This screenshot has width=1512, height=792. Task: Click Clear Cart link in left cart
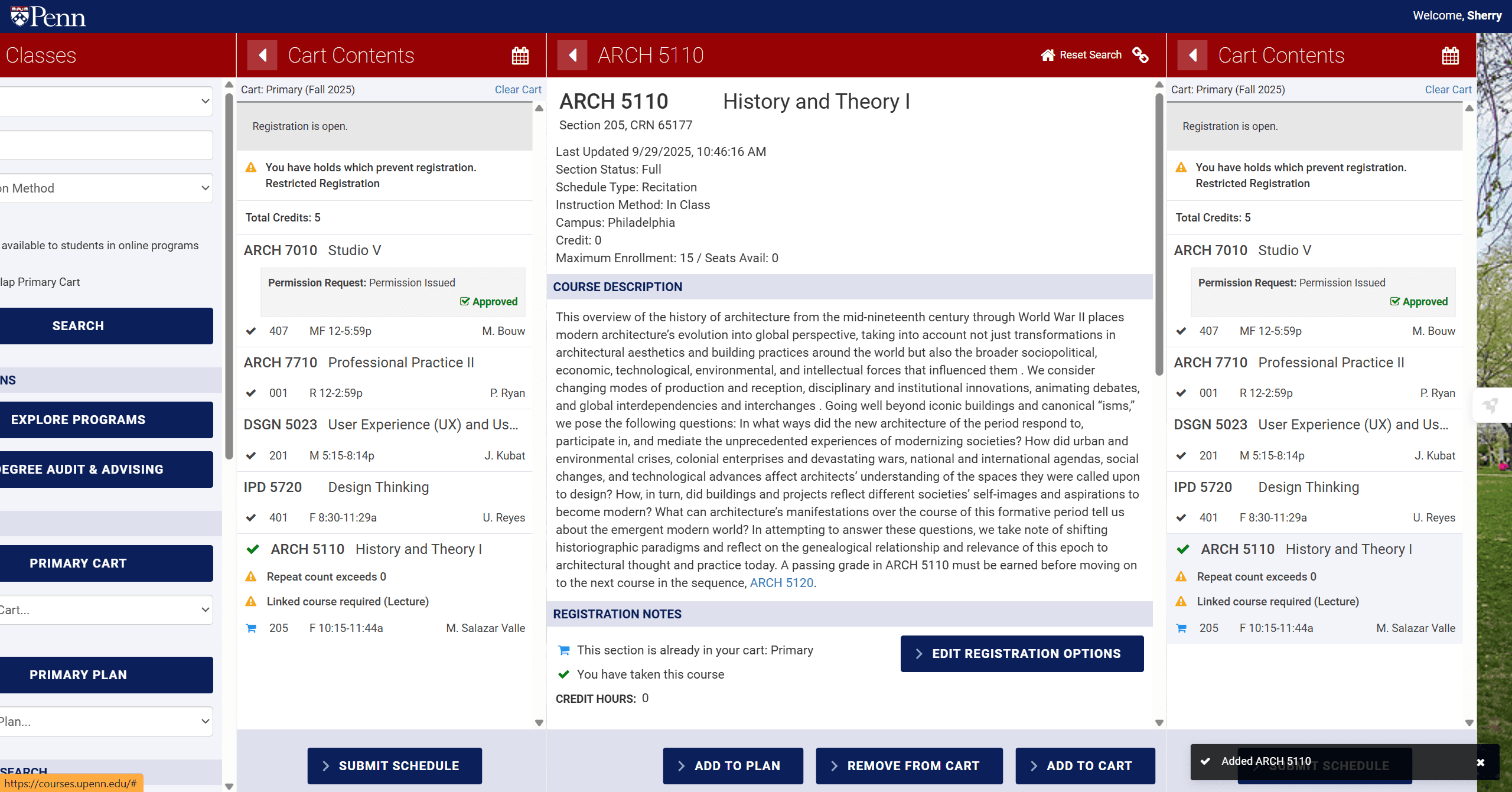518,90
